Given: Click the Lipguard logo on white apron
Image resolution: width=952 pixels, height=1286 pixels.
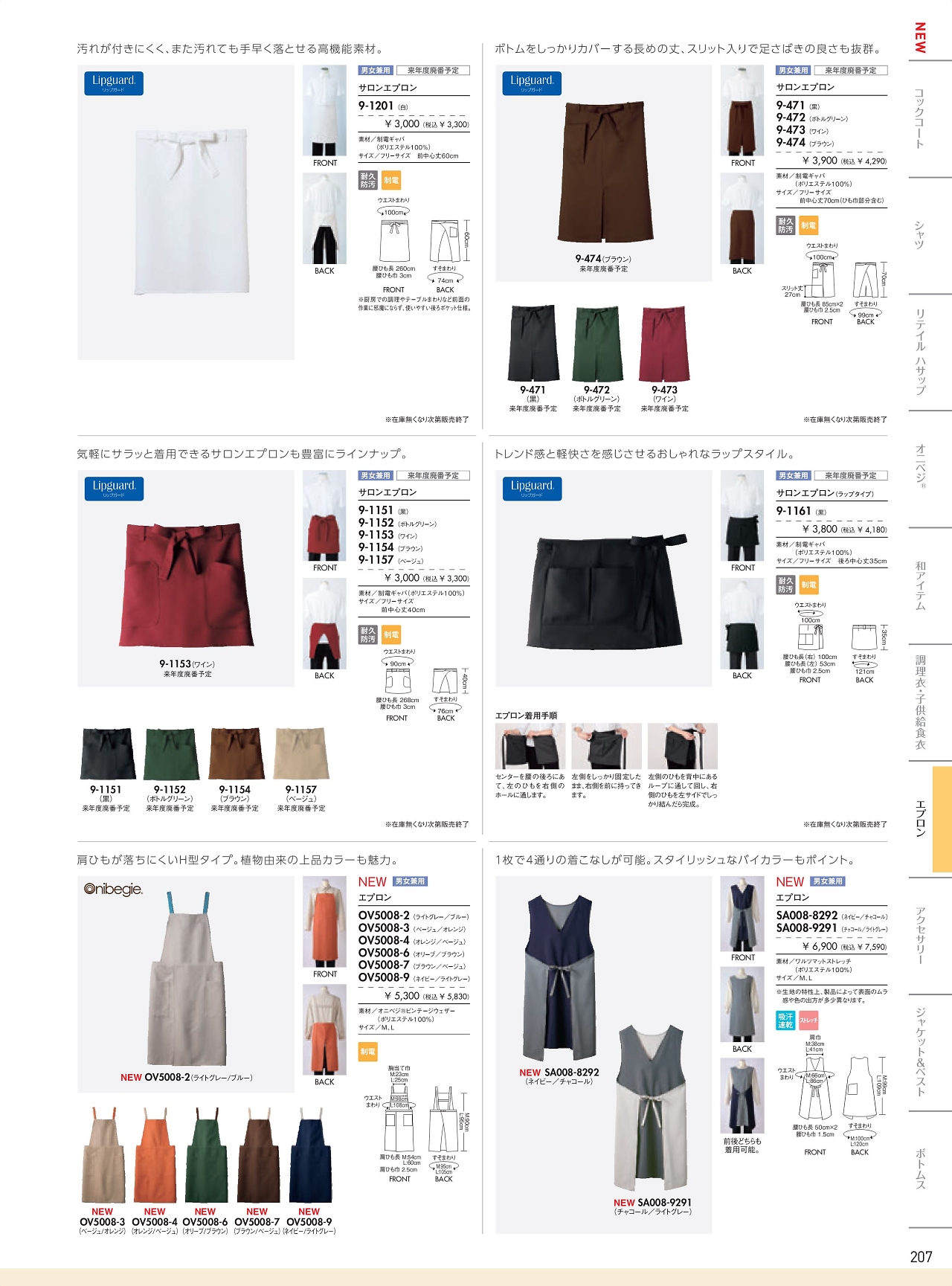Looking at the screenshot, I should tap(114, 83).
